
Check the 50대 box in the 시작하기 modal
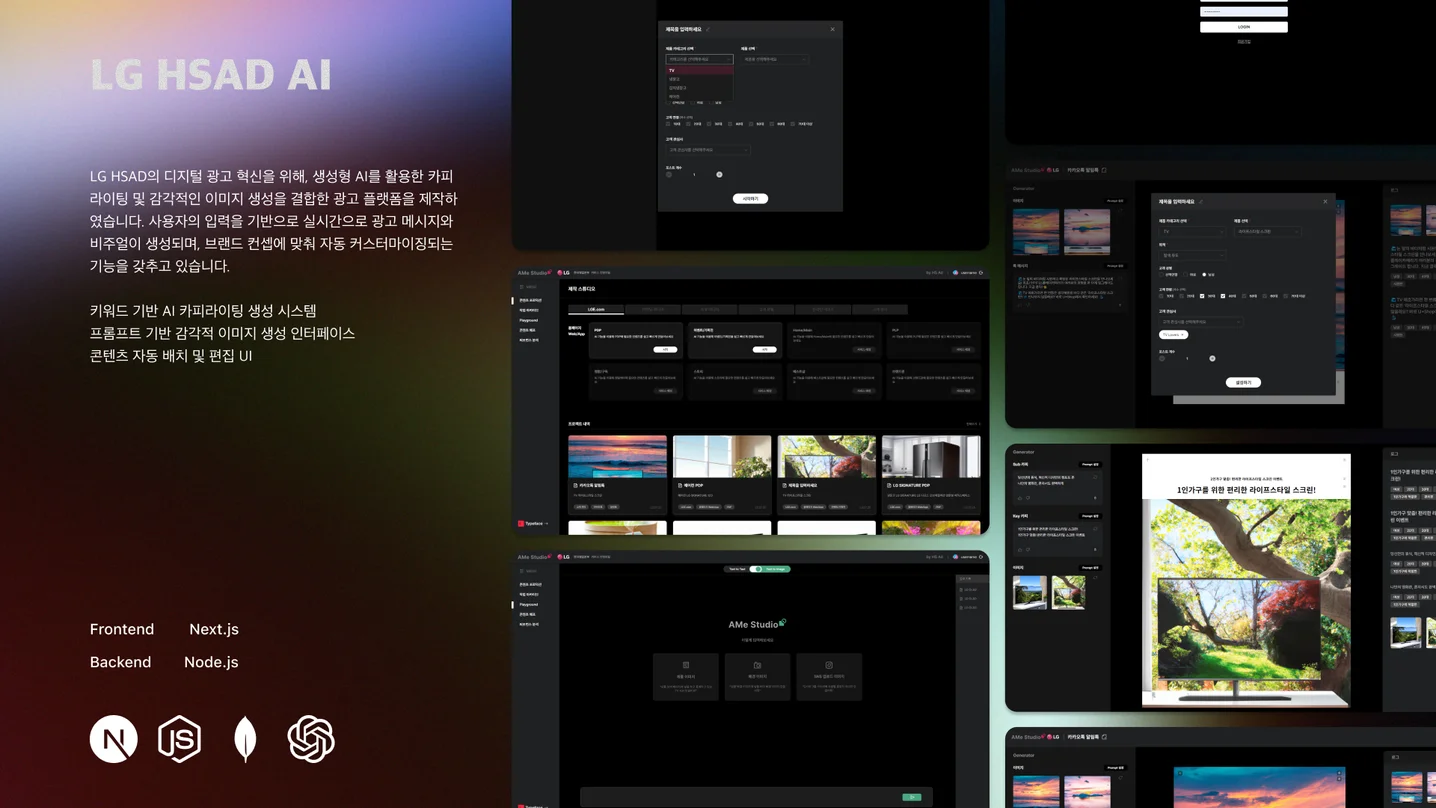click(x=751, y=124)
